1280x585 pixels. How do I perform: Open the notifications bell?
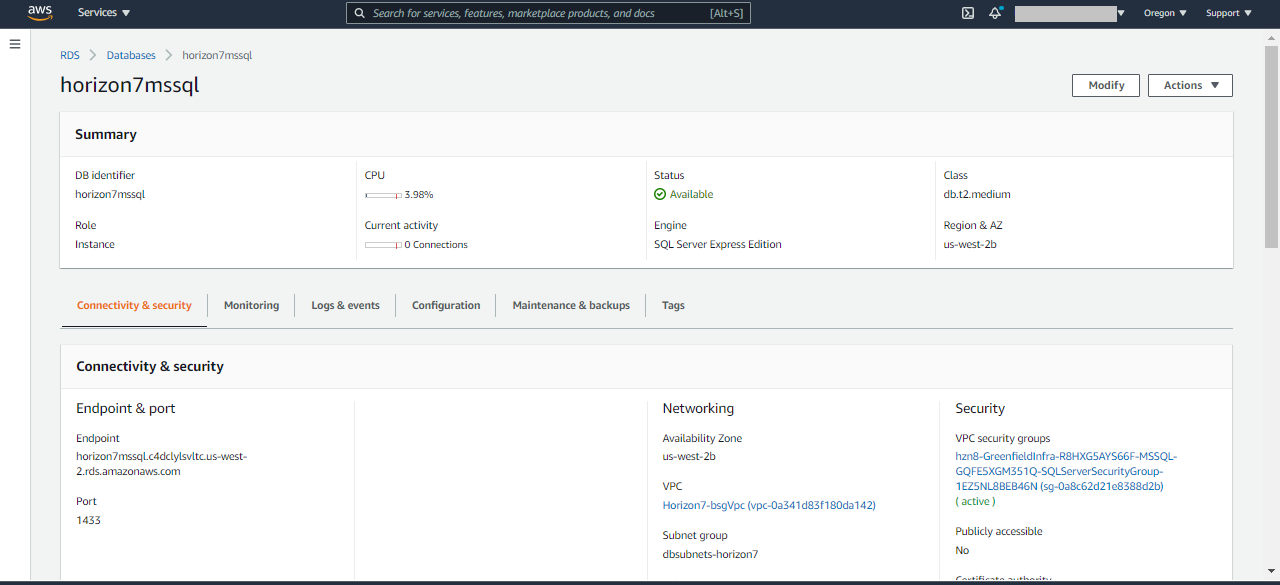click(x=994, y=13)
